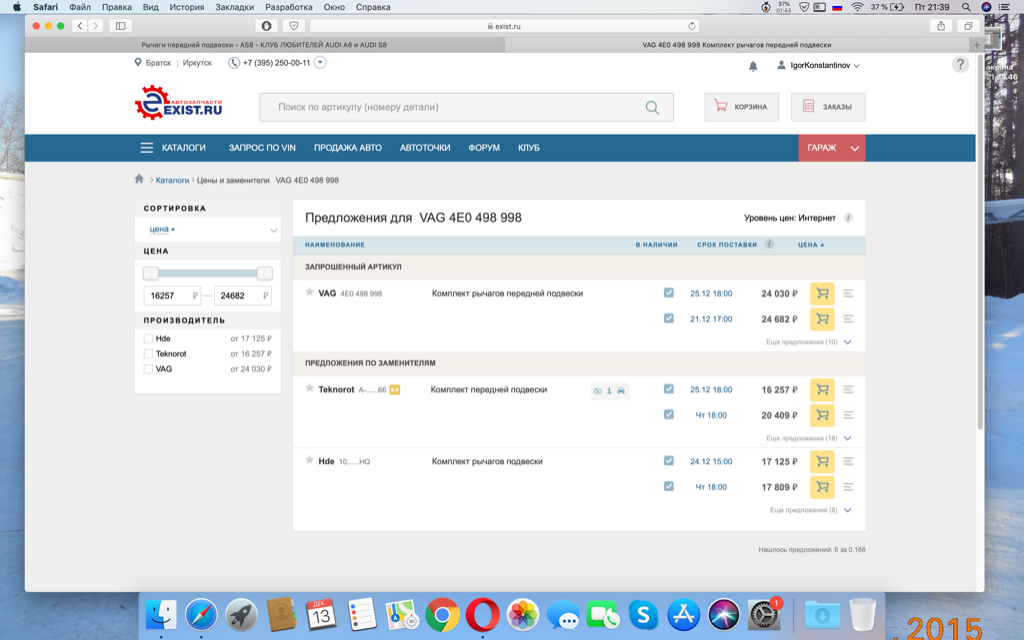The image size is (1024, 640).
Task: Add Teknorot 16 257 ₽ offer to cart
Action: (x=821, y=390)
